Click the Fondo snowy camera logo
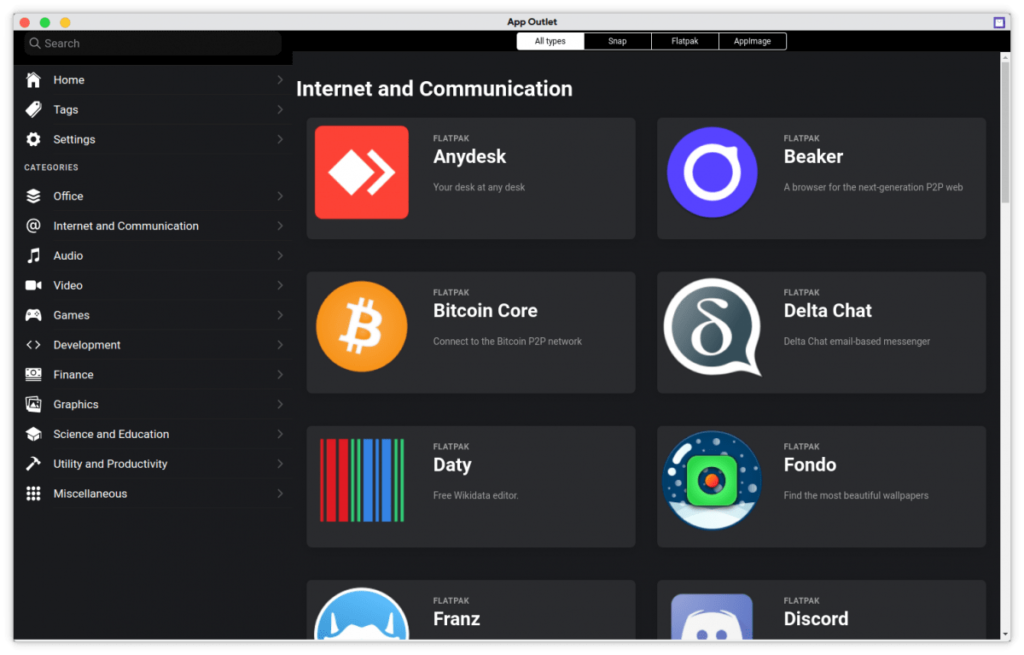Viewport: 1024px width, 655px height. (x=712, y=481)
